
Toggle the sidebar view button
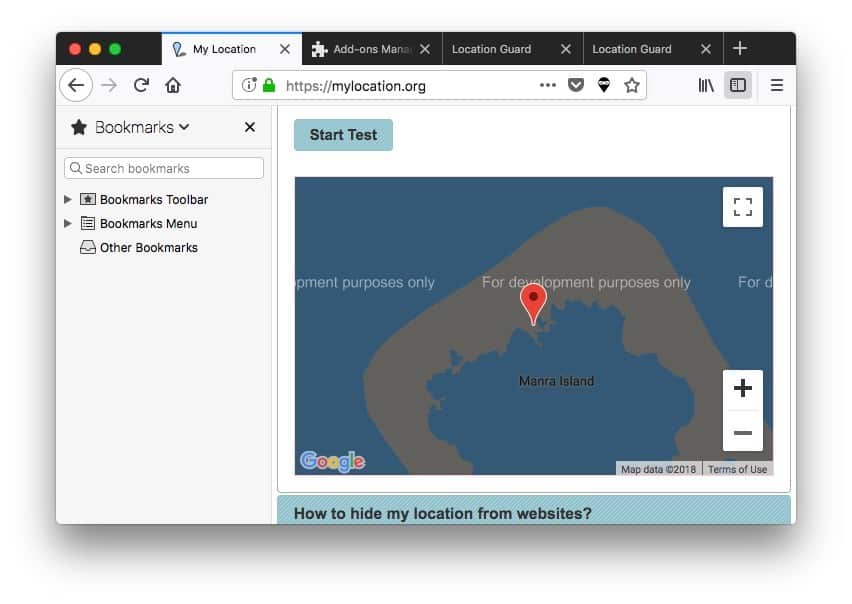(x=738, y=86)
